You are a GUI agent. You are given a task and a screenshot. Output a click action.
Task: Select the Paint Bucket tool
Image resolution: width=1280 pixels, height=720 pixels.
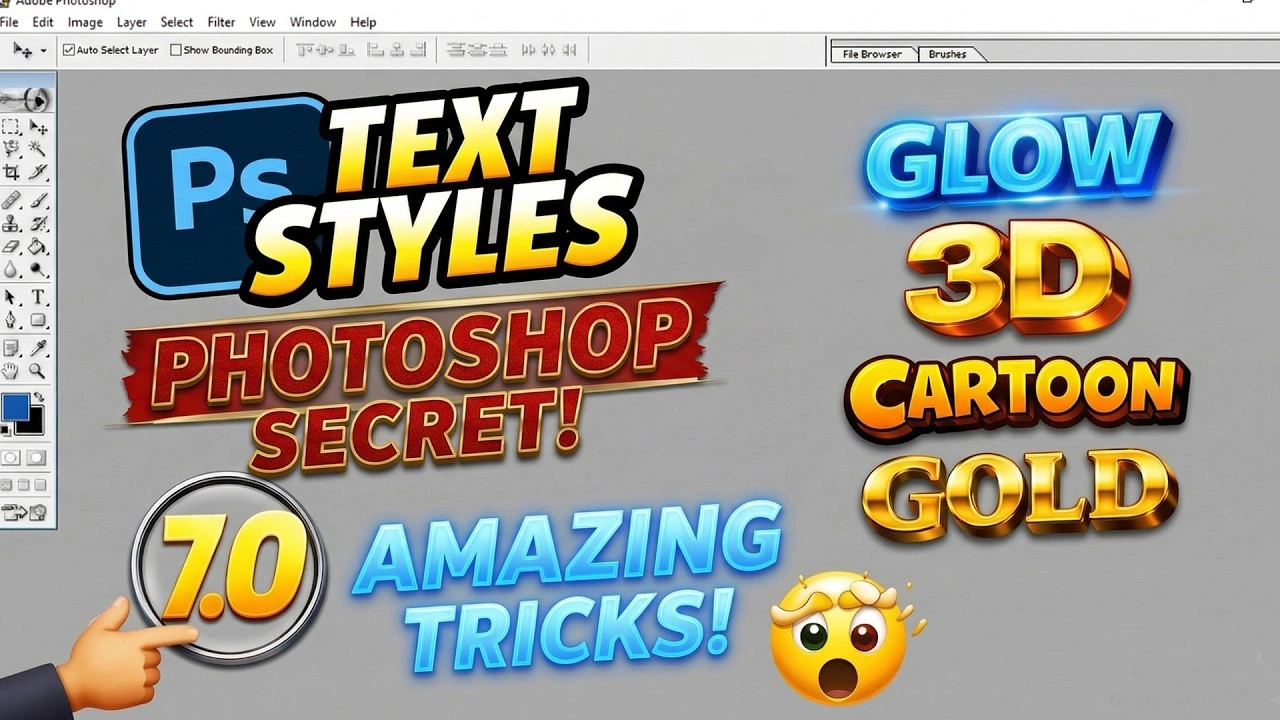(x=38, y=246)
